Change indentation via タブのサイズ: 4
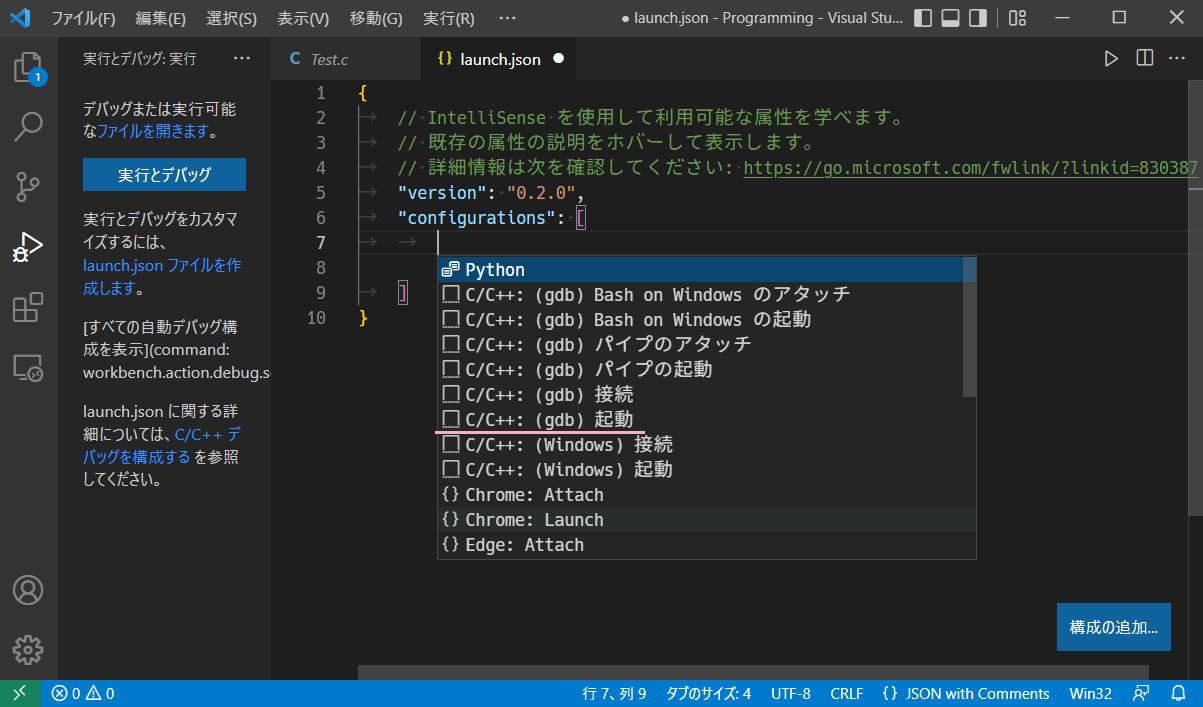This screenshot has width=1203, height=707. click(x=708, y=694)
